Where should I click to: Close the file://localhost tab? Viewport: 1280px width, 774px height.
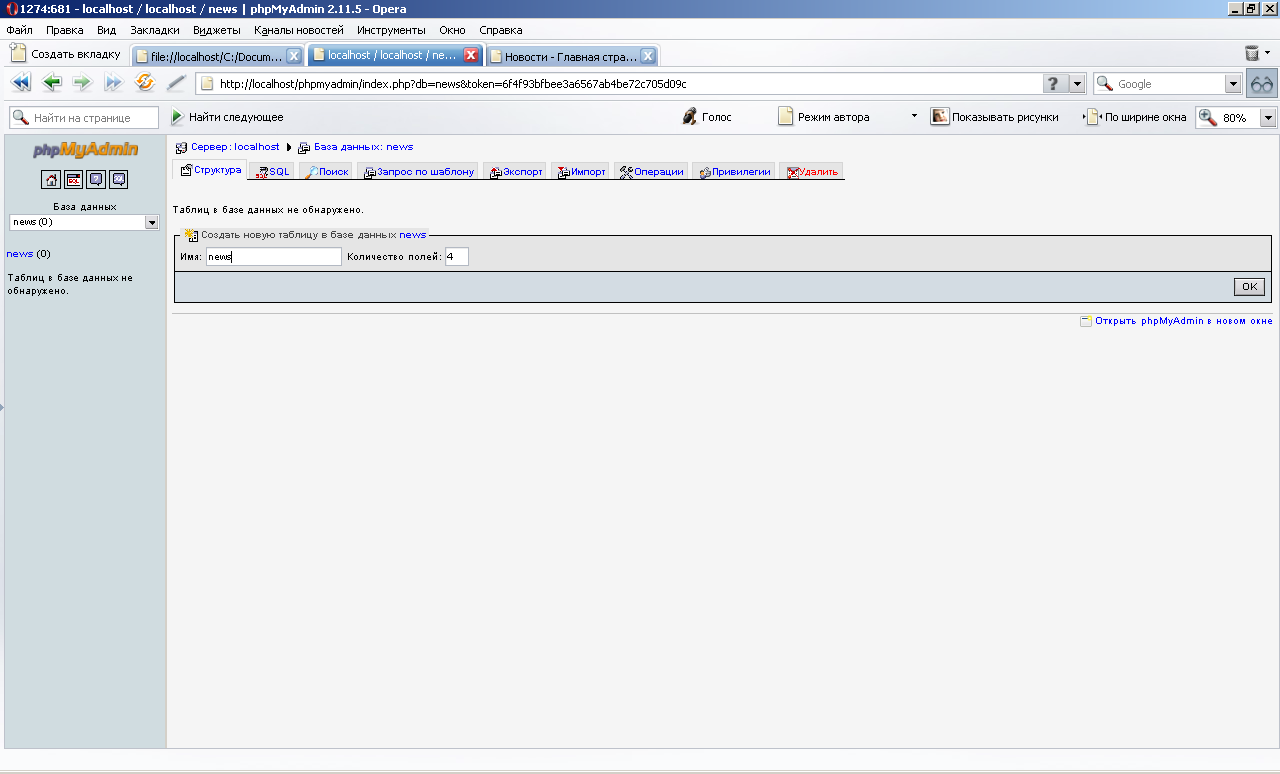pos(294,56)
